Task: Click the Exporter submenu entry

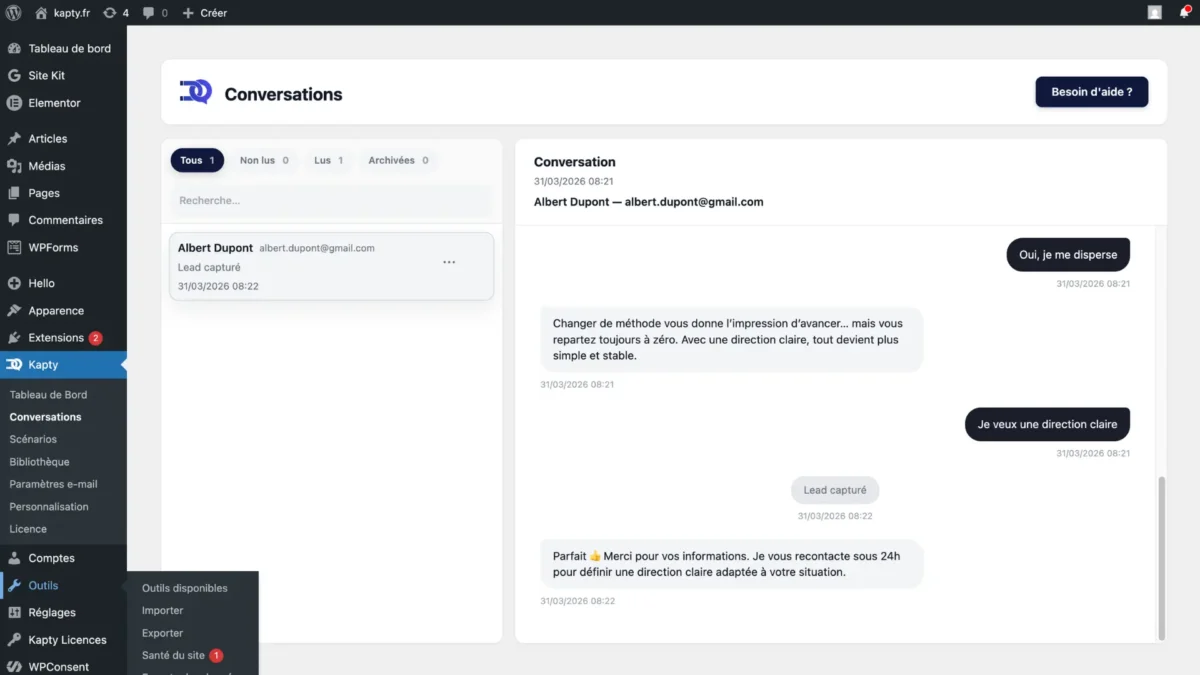Action: pos(162,633)
